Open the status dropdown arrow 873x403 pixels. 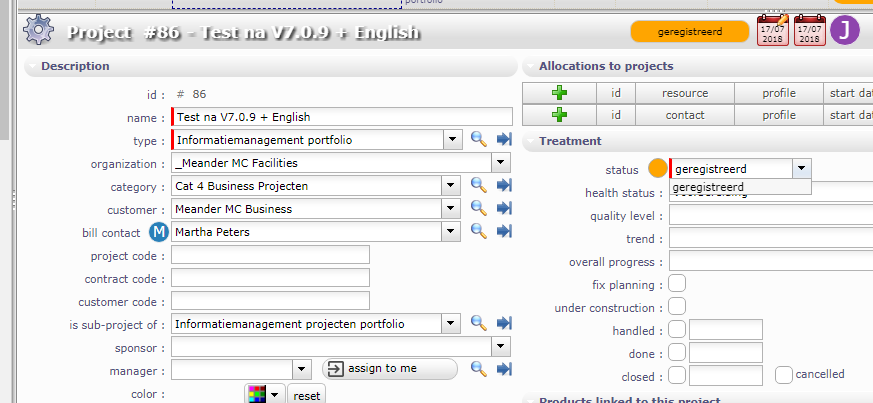pyautogui.click(x=802, y=169)
